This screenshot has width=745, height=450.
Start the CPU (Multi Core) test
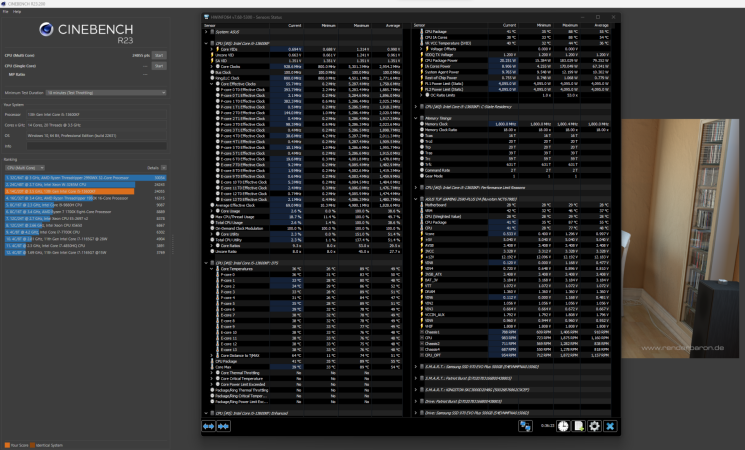click(x=159, y=55)
